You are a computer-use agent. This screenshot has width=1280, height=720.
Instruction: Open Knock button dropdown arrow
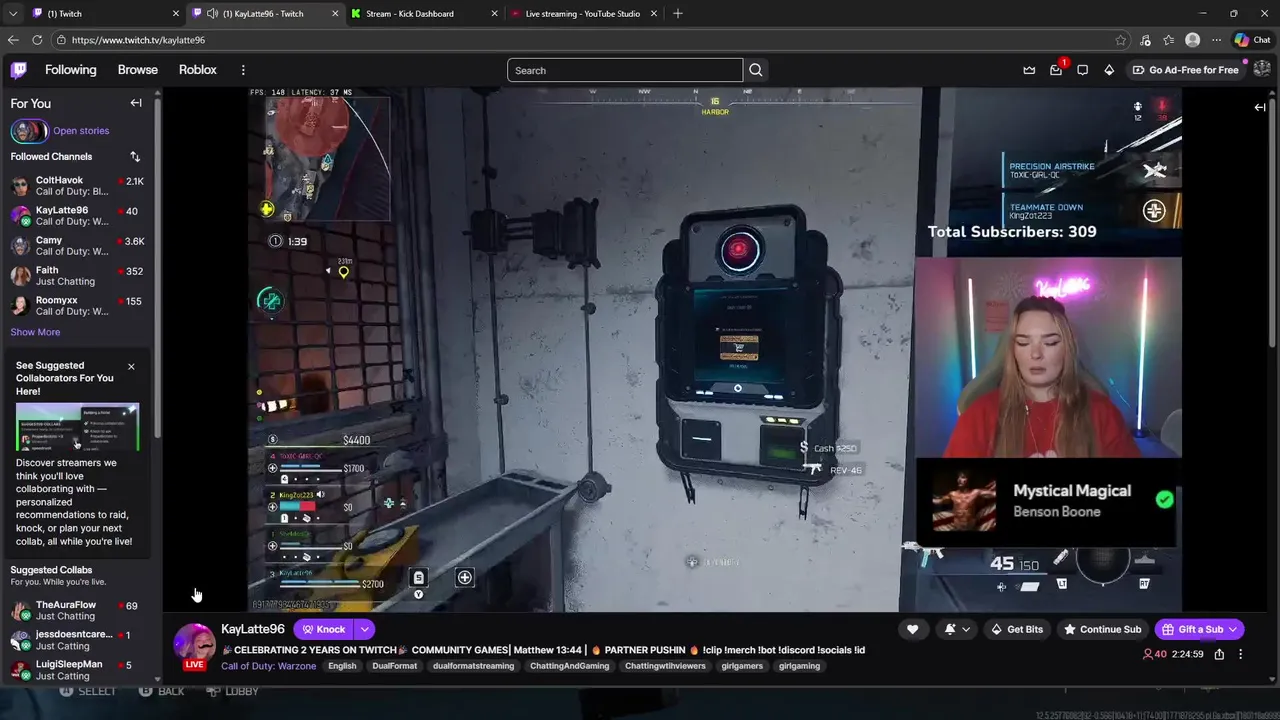point(365,629)
